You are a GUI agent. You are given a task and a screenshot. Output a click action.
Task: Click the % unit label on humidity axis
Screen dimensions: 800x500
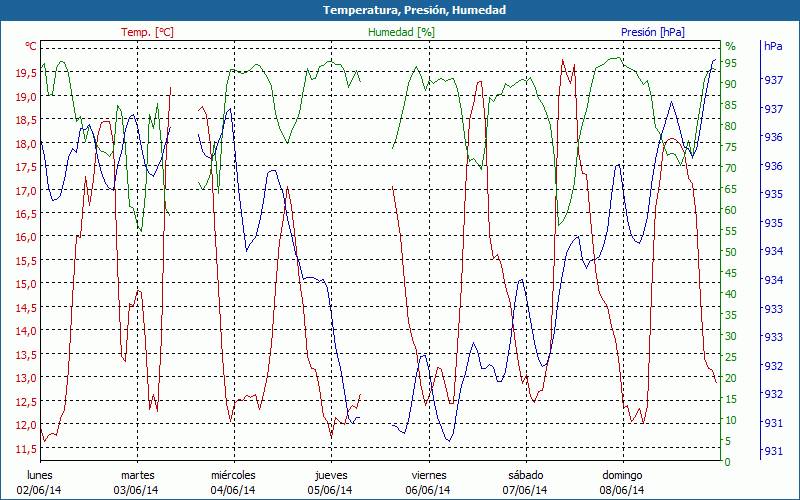730,46
